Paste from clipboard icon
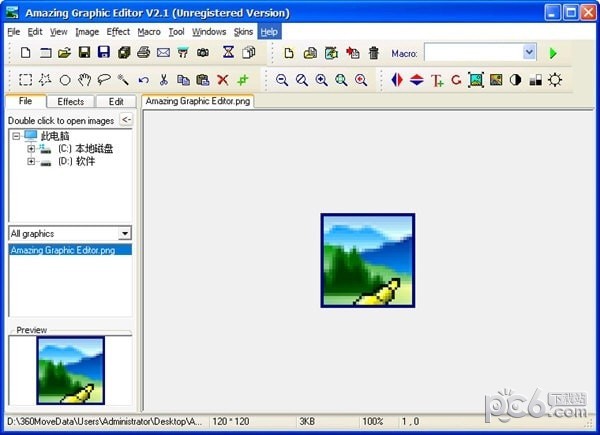Viewport: 600px width, 435px height. pyautogui.click(x=203, y=80)
